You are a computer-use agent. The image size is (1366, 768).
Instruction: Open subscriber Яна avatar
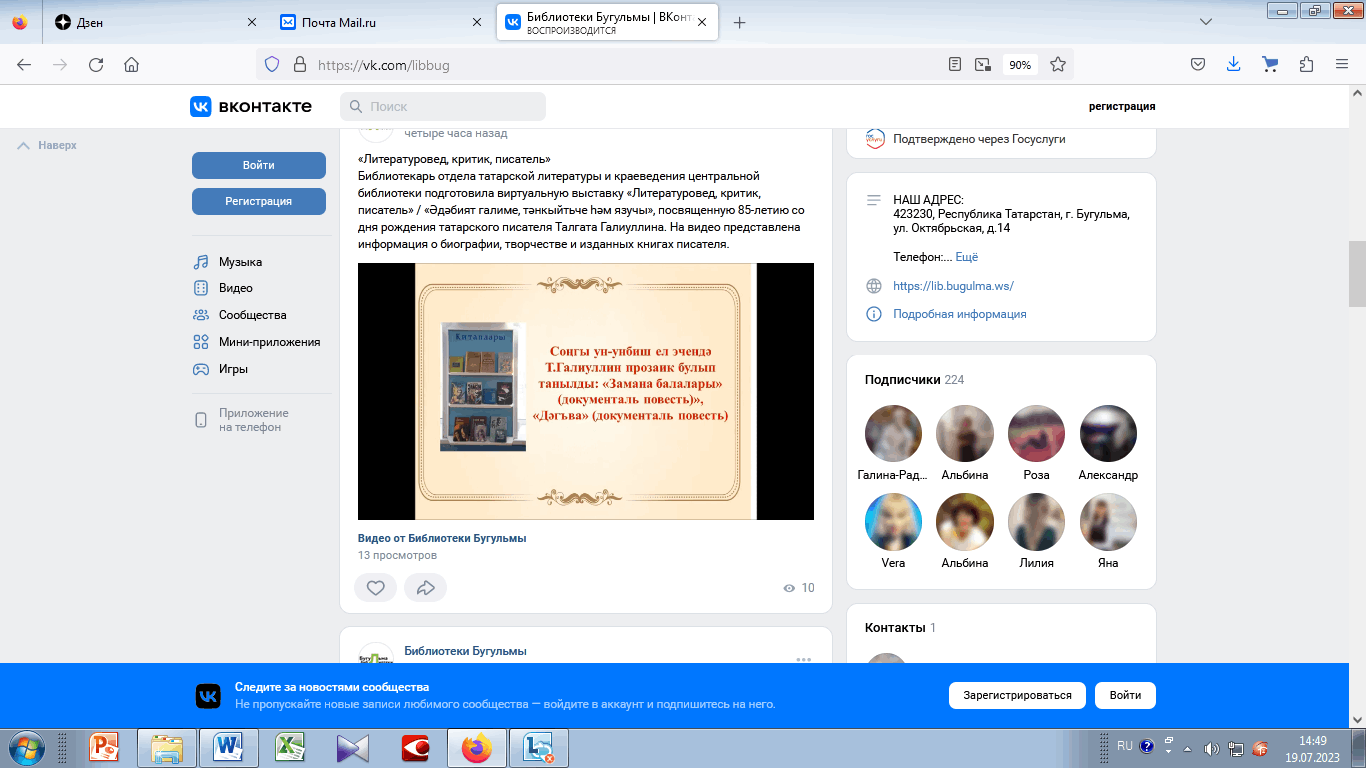pos(1108,522)
